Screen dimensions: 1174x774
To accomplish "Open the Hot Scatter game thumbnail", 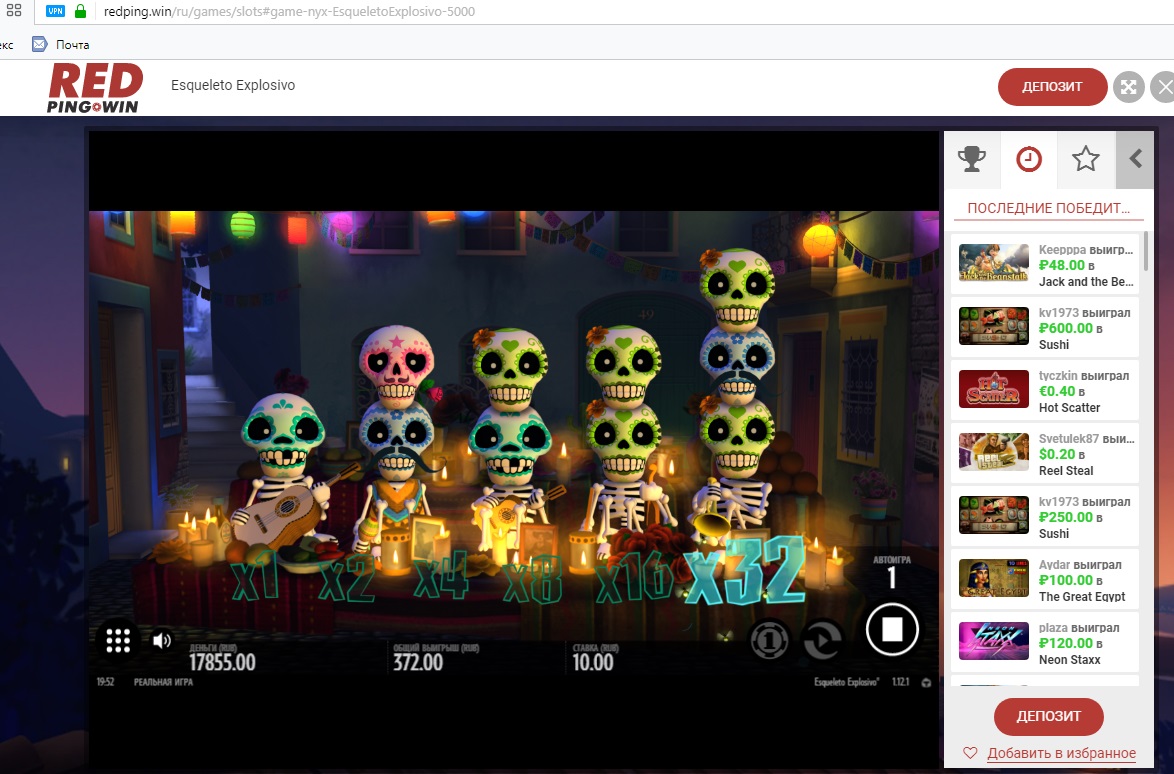I will [994, 388].
